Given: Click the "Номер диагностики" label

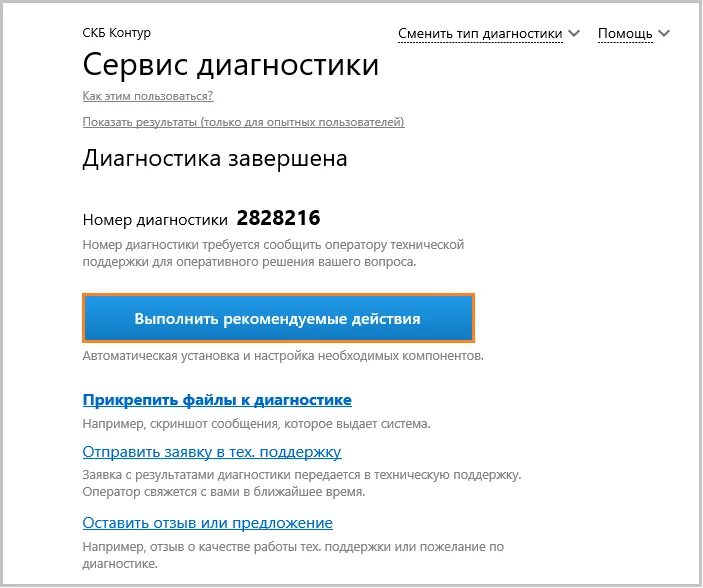Looking at the screenshot, I should (x=155, y=220).
